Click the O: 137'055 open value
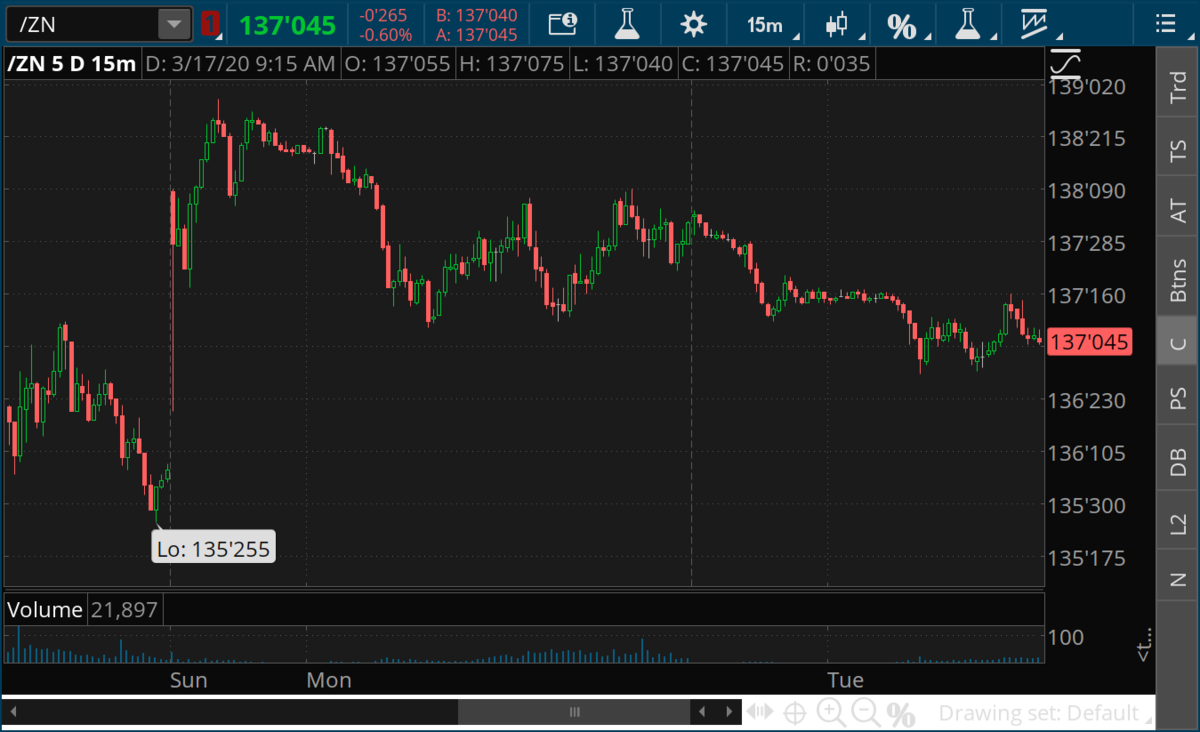1200x732 pixels. tap(397, 64)
